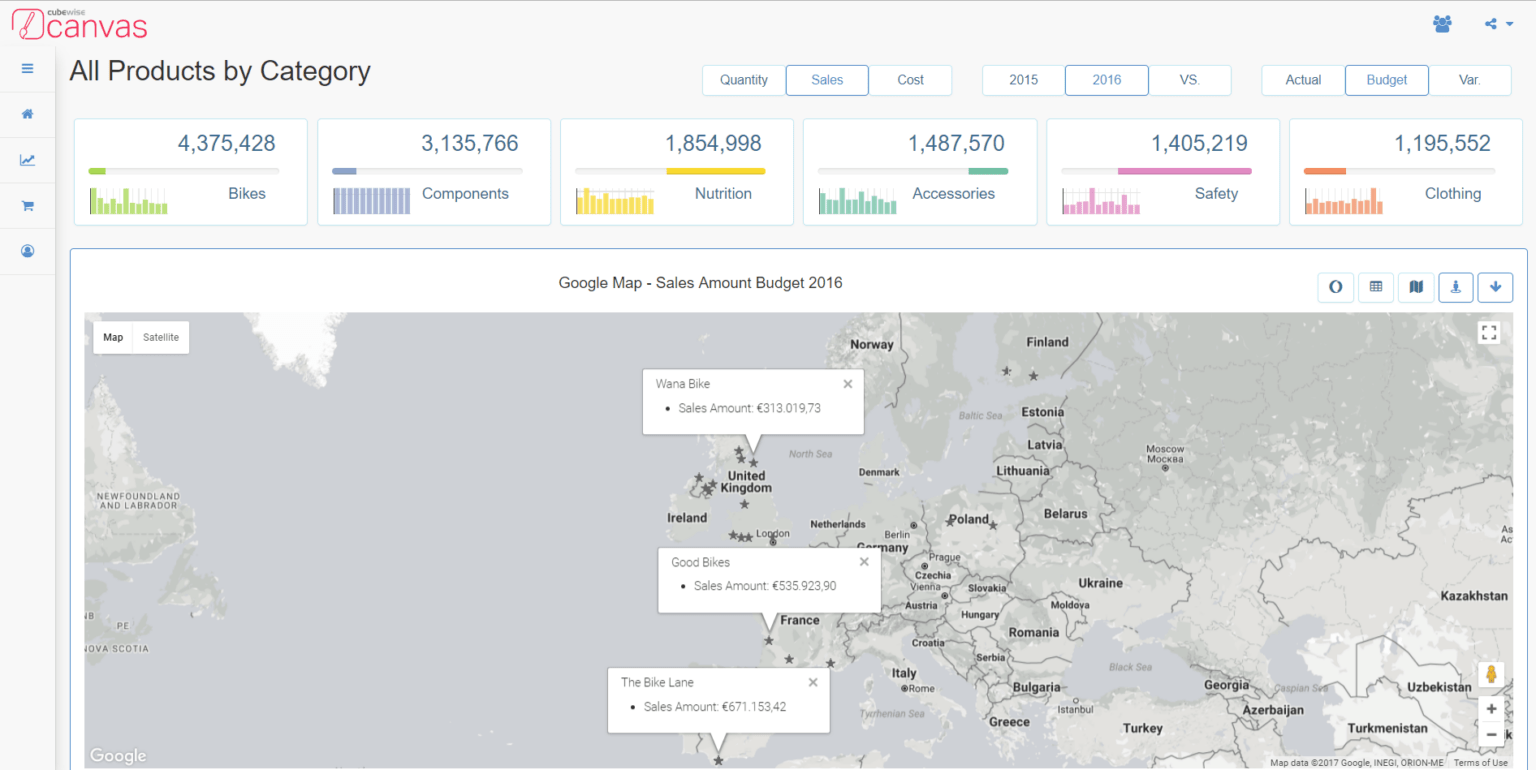This screenshot has width=1536, height=770.
Task: Select the Quantity measure toggle
Action: pos(744,80)
